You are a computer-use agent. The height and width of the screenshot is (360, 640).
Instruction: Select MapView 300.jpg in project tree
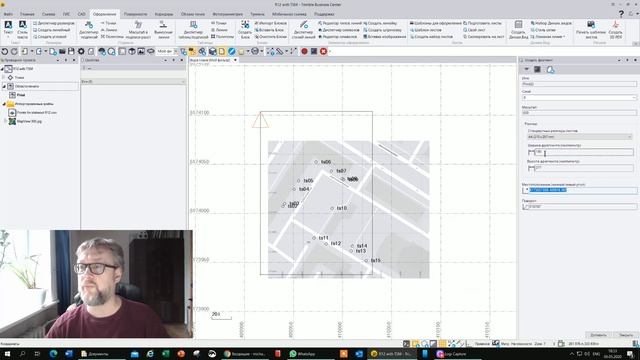[29, 122]
